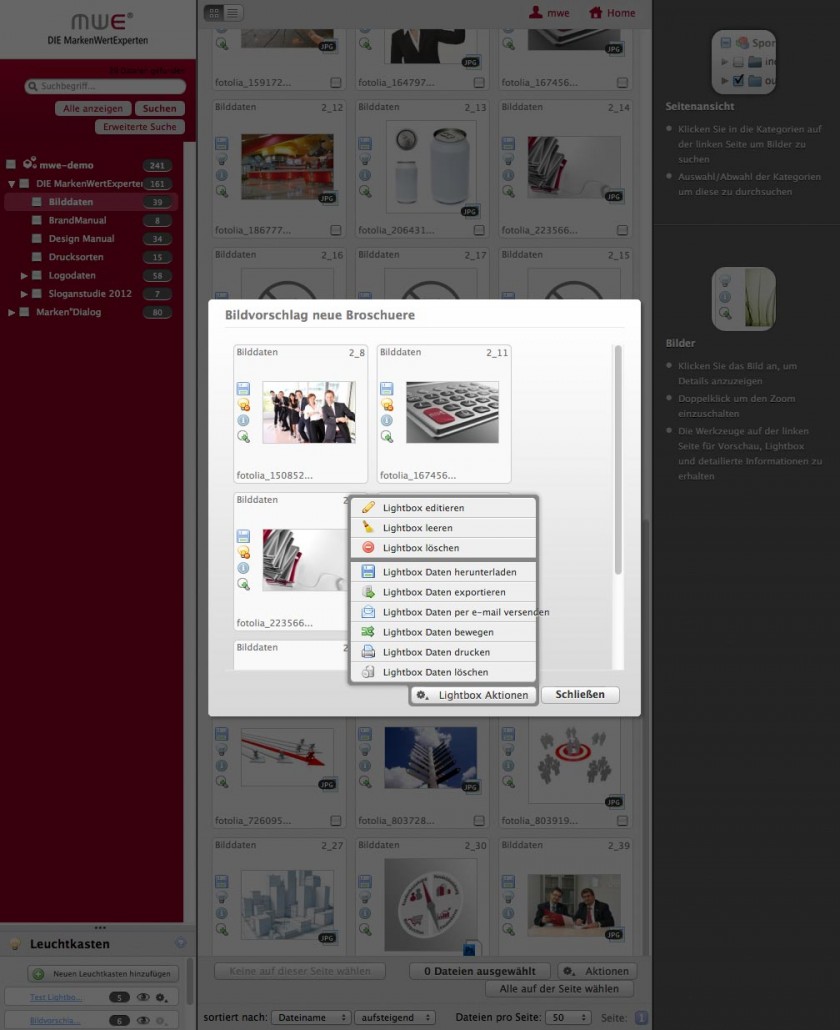Click zoom icon on background fotolia_726095 card
Viewport: 840px width, 1030px height.
point(221,782)
